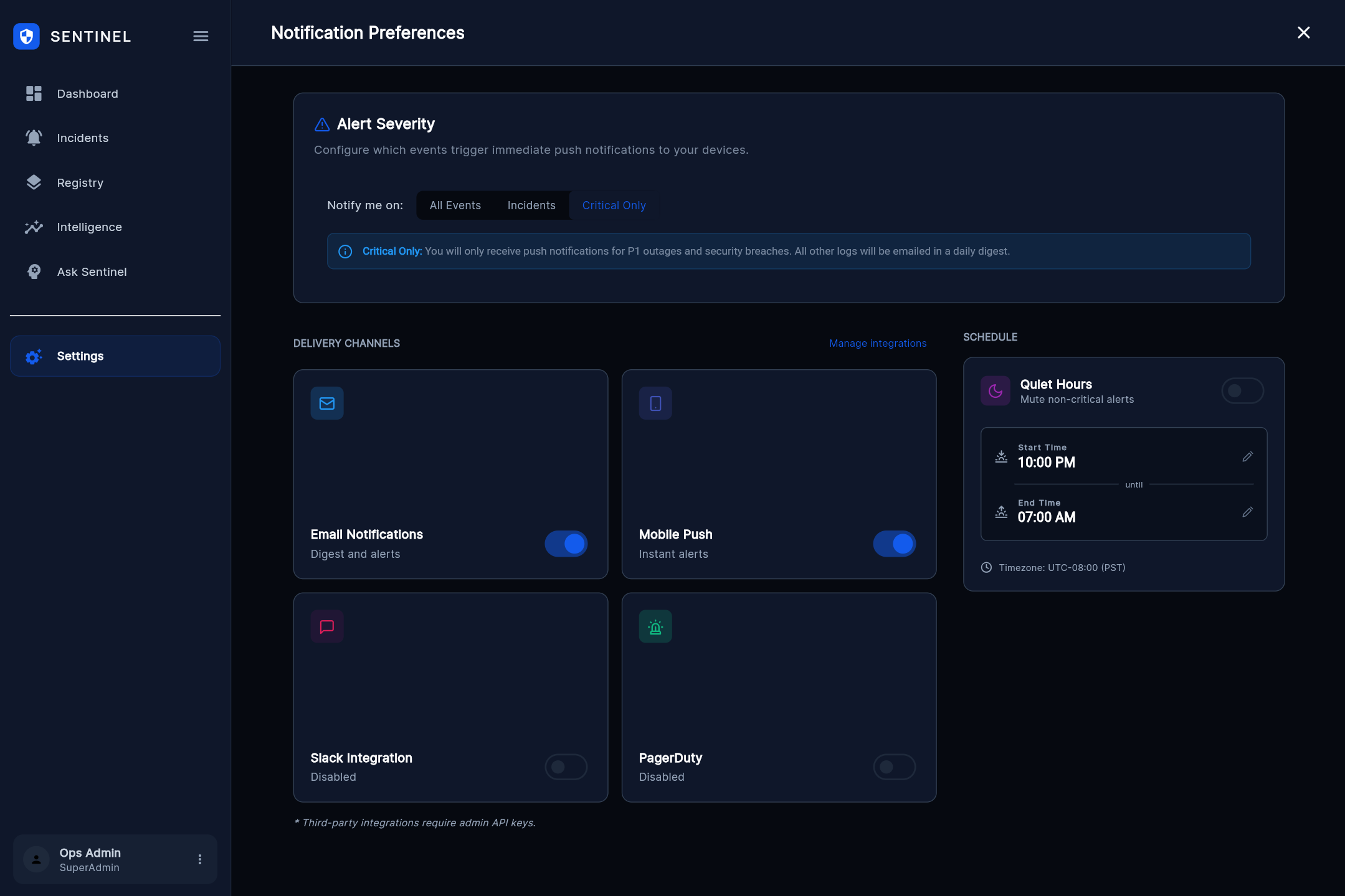The height and width of the screenshot is (896, 1345).
Task: Edit the quiet hours end time
Action: (x=1247, y=512)
